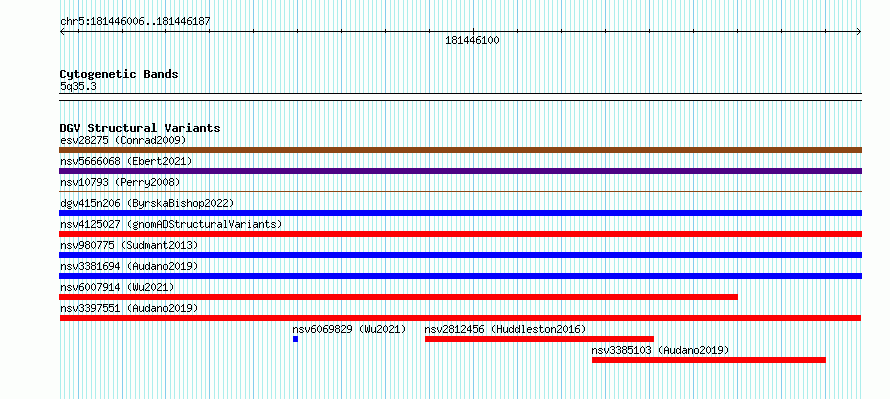Open nsv3385103 (Audano2019) label
Screen dimensions: 890x399
[x=660, y=350]
